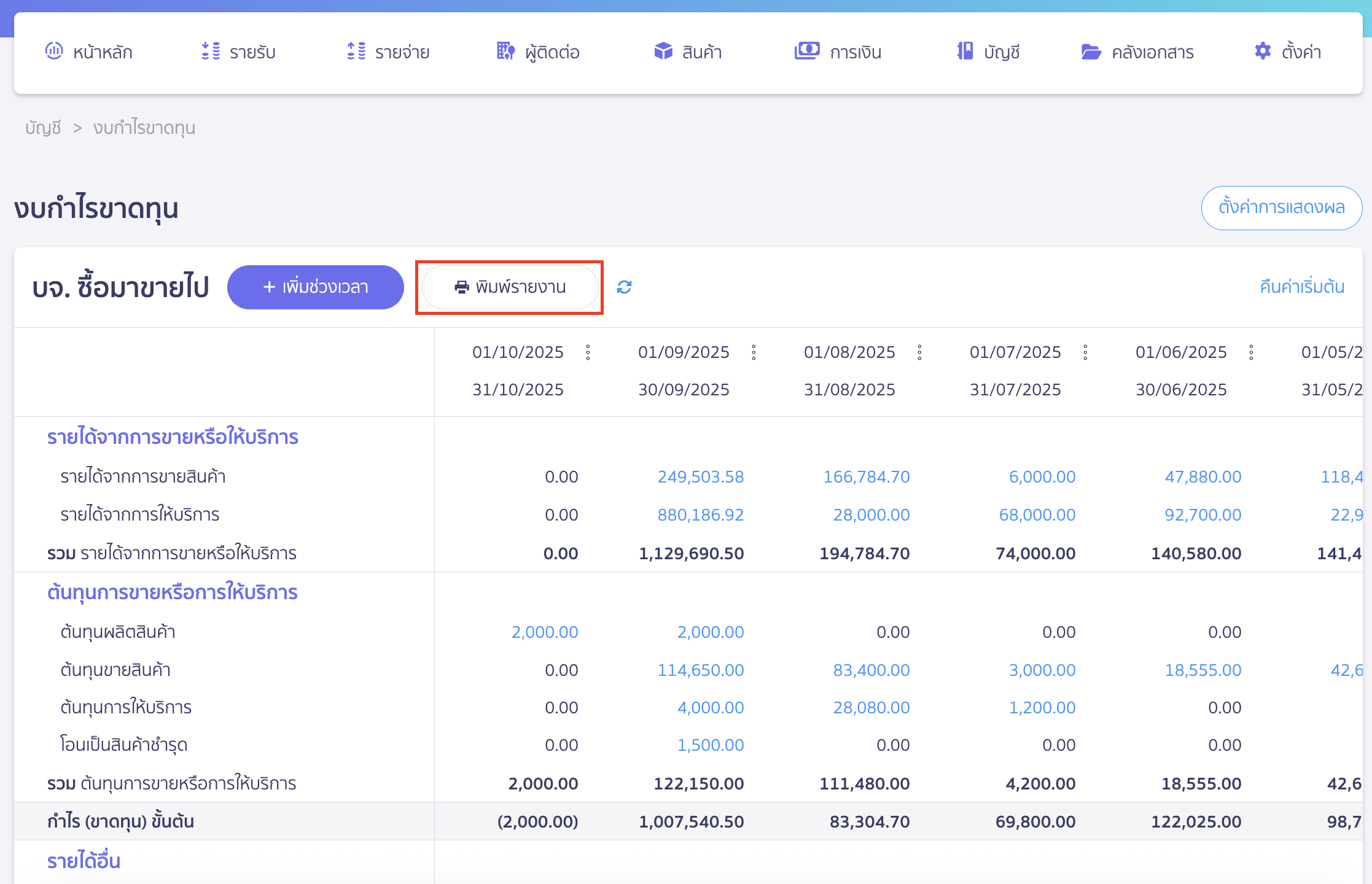Open three-dot menu for 01/07/2025 period

1085,352
